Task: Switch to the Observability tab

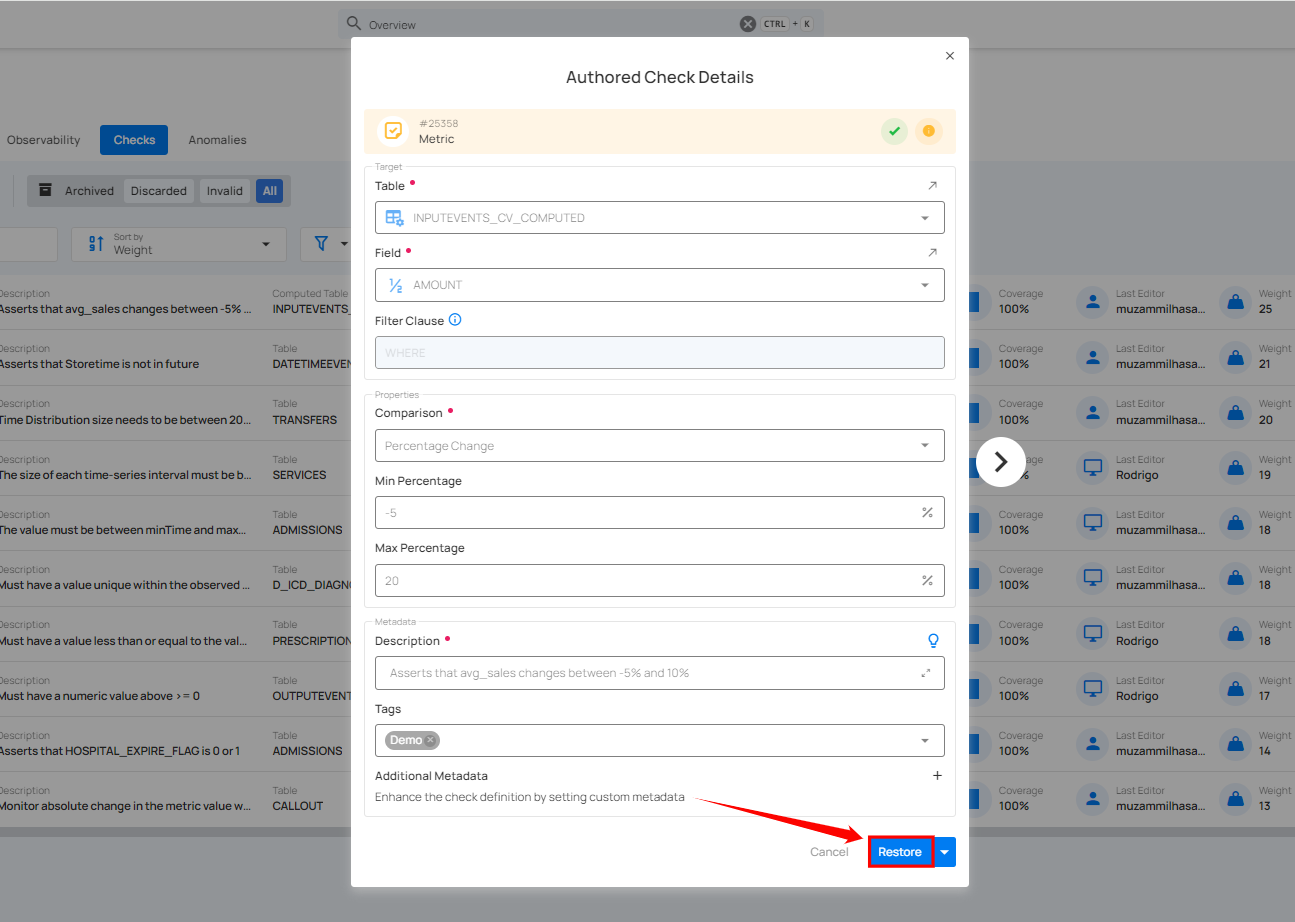Action: [43, 140]
